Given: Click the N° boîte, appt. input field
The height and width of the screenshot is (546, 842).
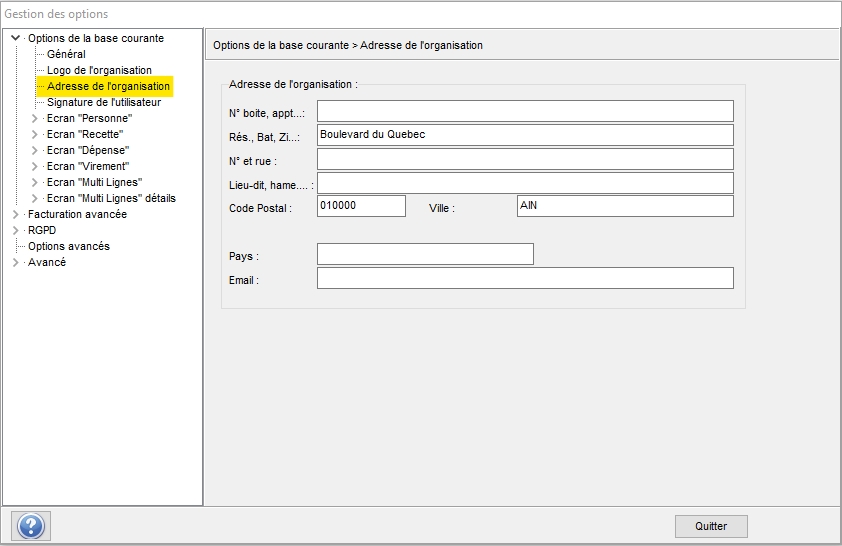Looking at the screenshot, I should coord(525,110).
